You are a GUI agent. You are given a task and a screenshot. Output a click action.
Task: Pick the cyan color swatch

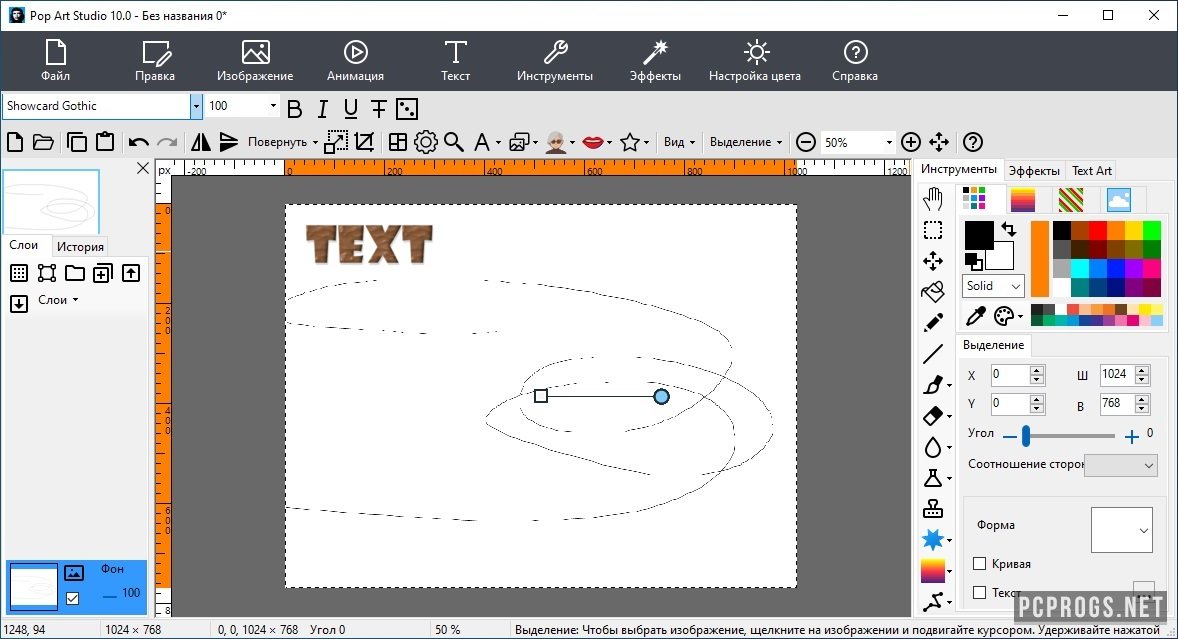pos(1079,268)
